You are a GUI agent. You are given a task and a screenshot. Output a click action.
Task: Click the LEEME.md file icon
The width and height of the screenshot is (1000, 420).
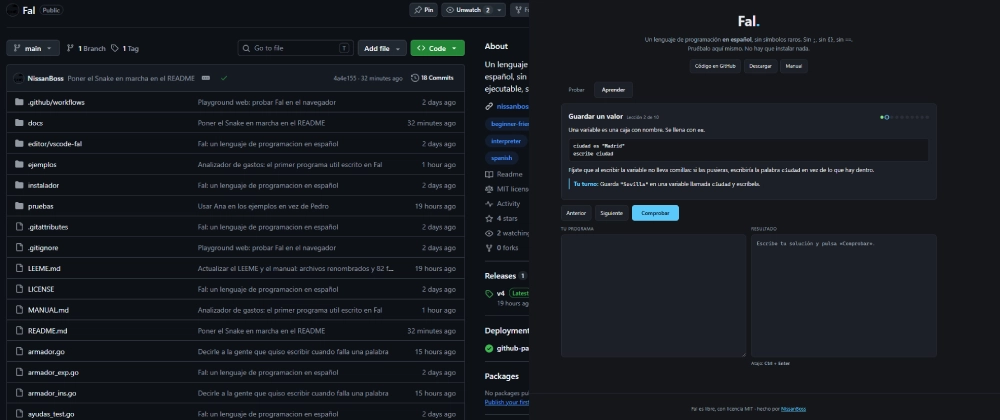pos(18,268)
